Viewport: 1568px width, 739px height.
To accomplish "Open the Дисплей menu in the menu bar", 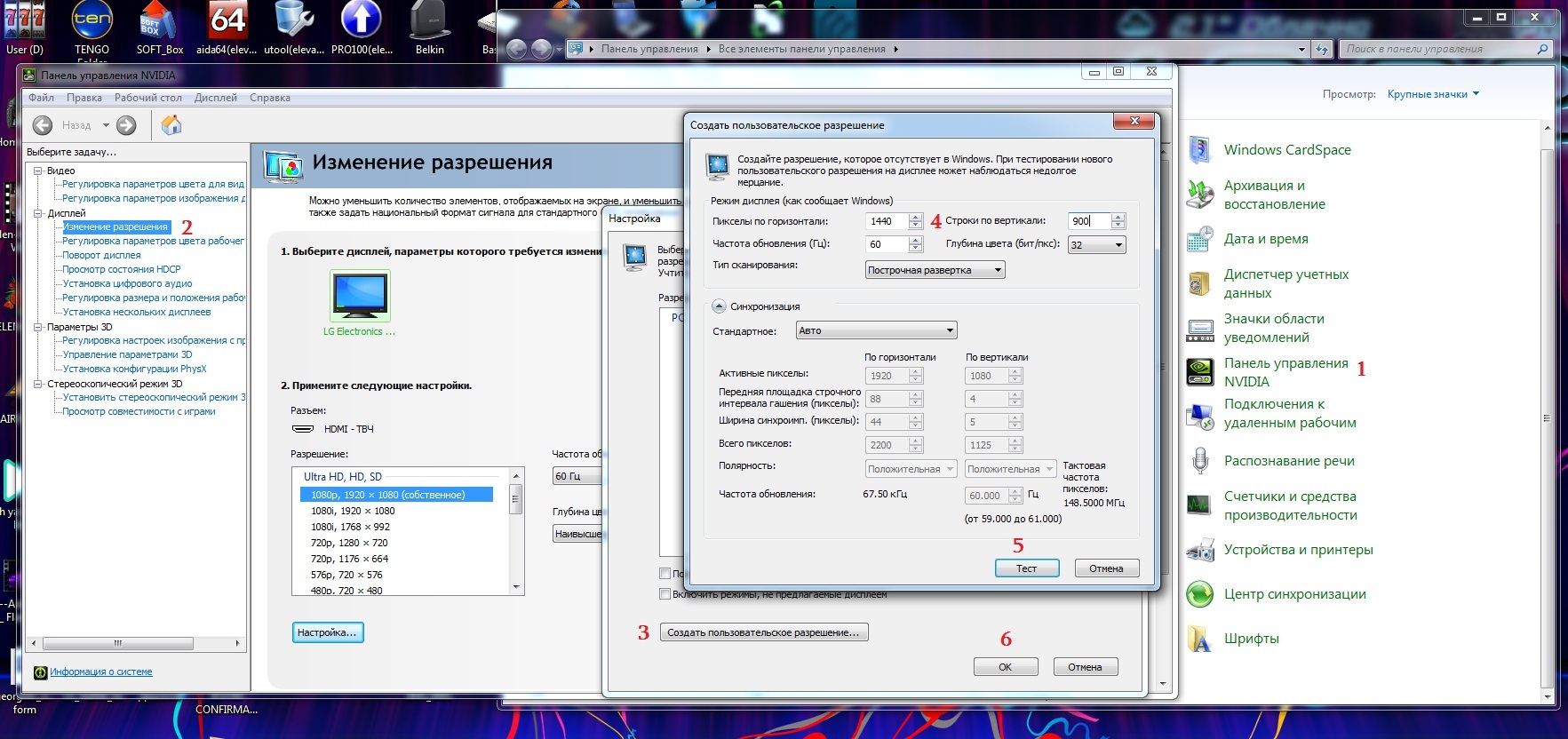I will (216, 98).
